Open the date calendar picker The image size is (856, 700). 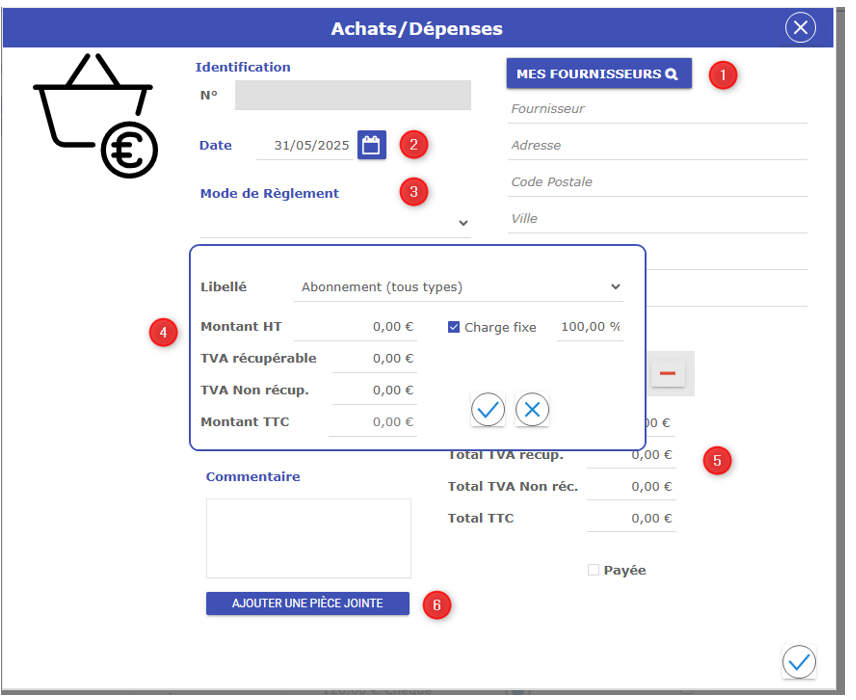371,145
